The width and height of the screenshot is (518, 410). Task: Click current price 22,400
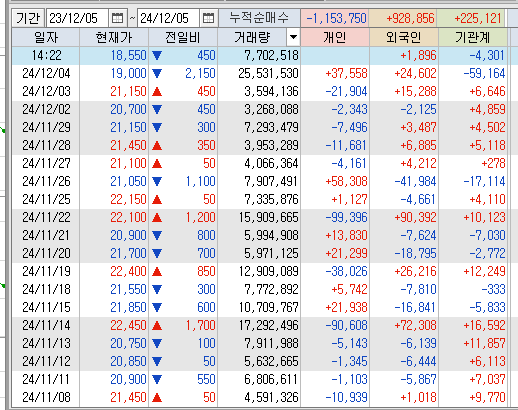[128, 271]
